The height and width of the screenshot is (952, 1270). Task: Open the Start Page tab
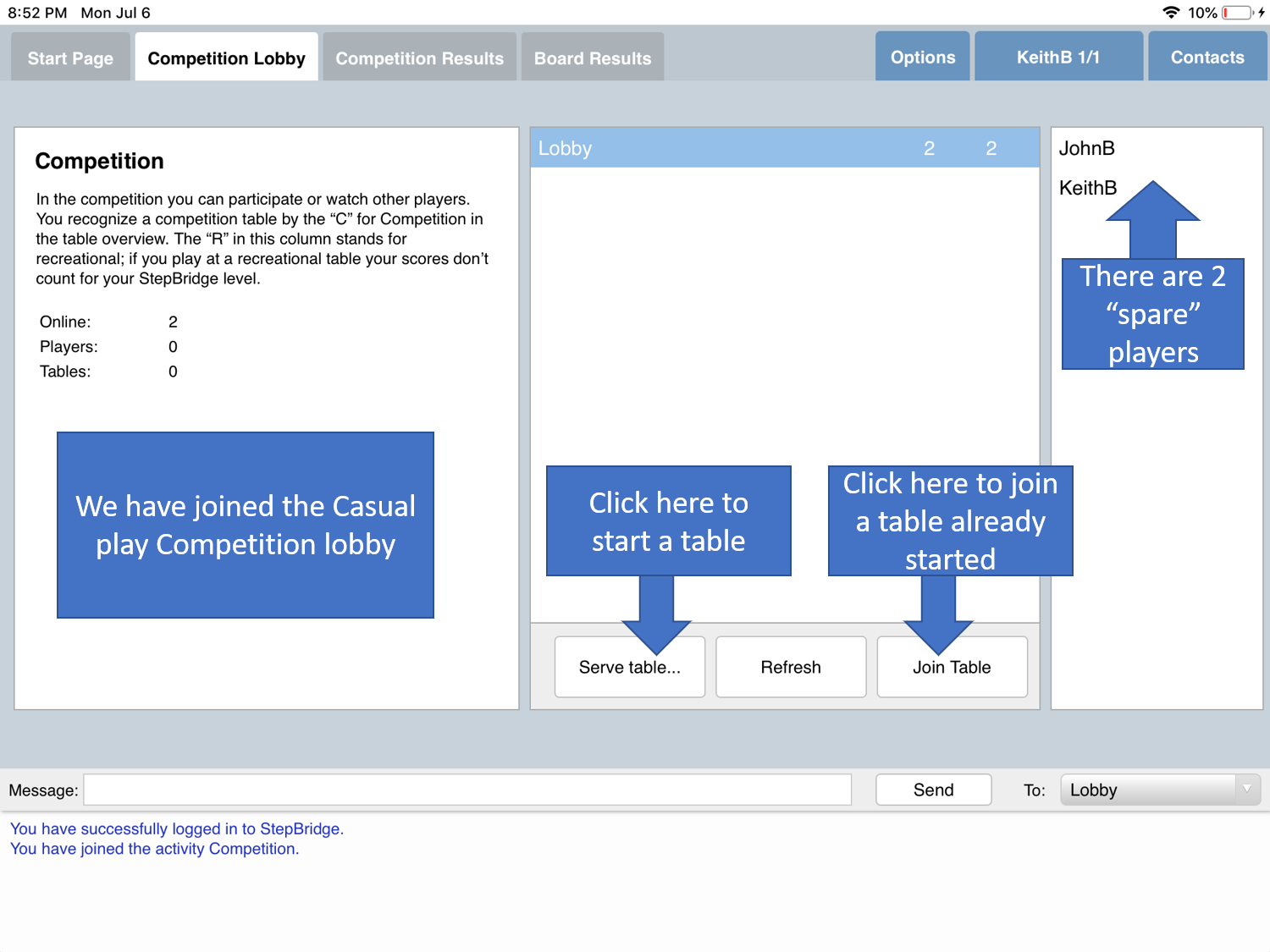pos(70,58)
